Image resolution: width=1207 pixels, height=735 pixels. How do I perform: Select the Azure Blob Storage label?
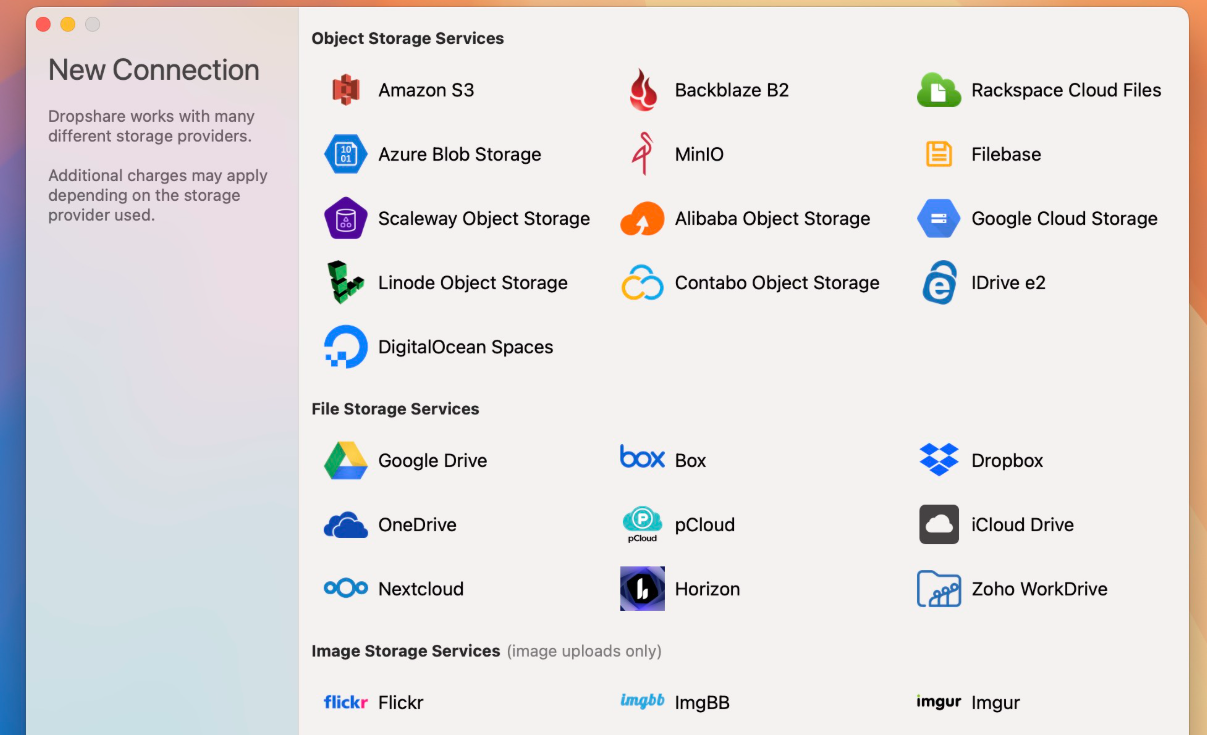(460, 154)
